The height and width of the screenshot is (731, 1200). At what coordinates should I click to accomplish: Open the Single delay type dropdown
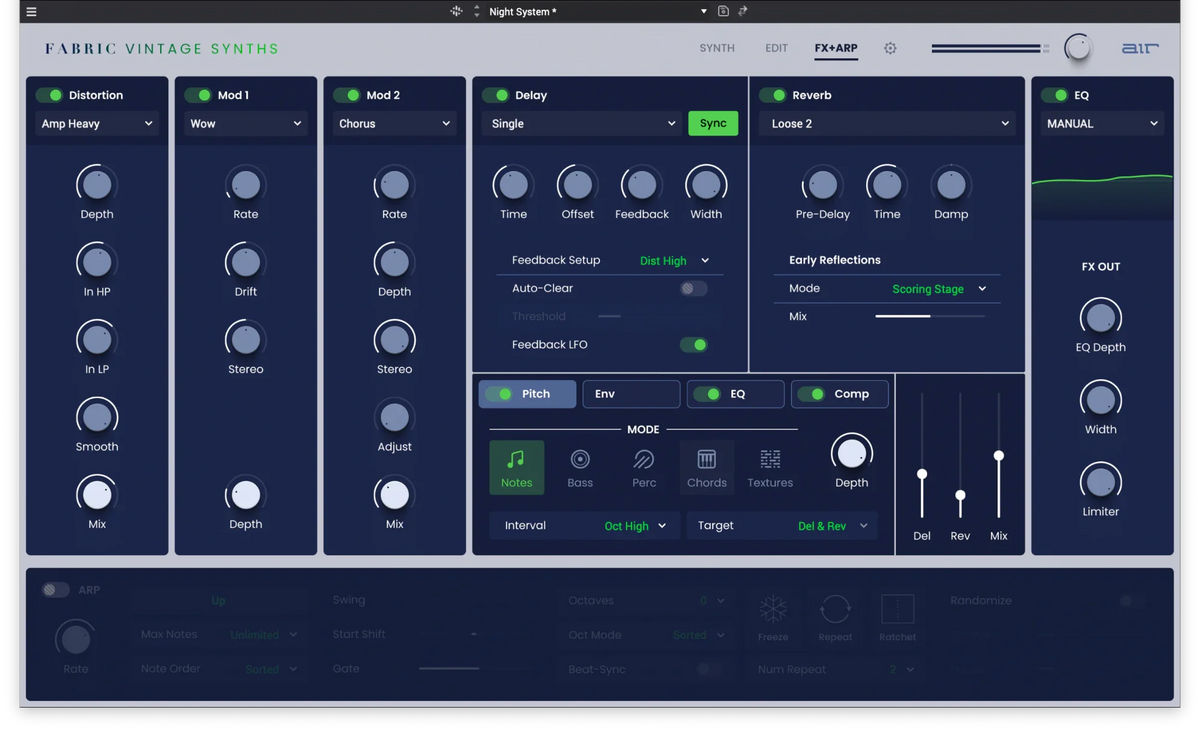point(582,124)
